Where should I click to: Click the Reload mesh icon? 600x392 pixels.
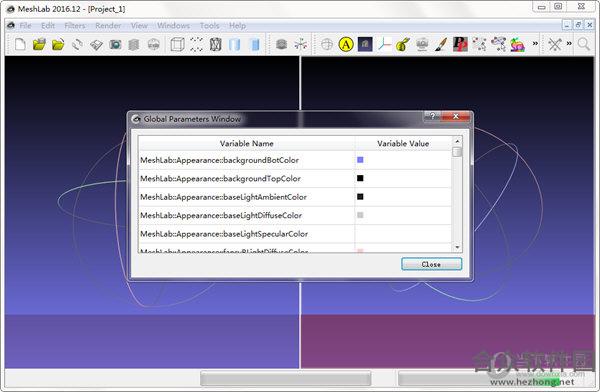click(x=77, y=44)
